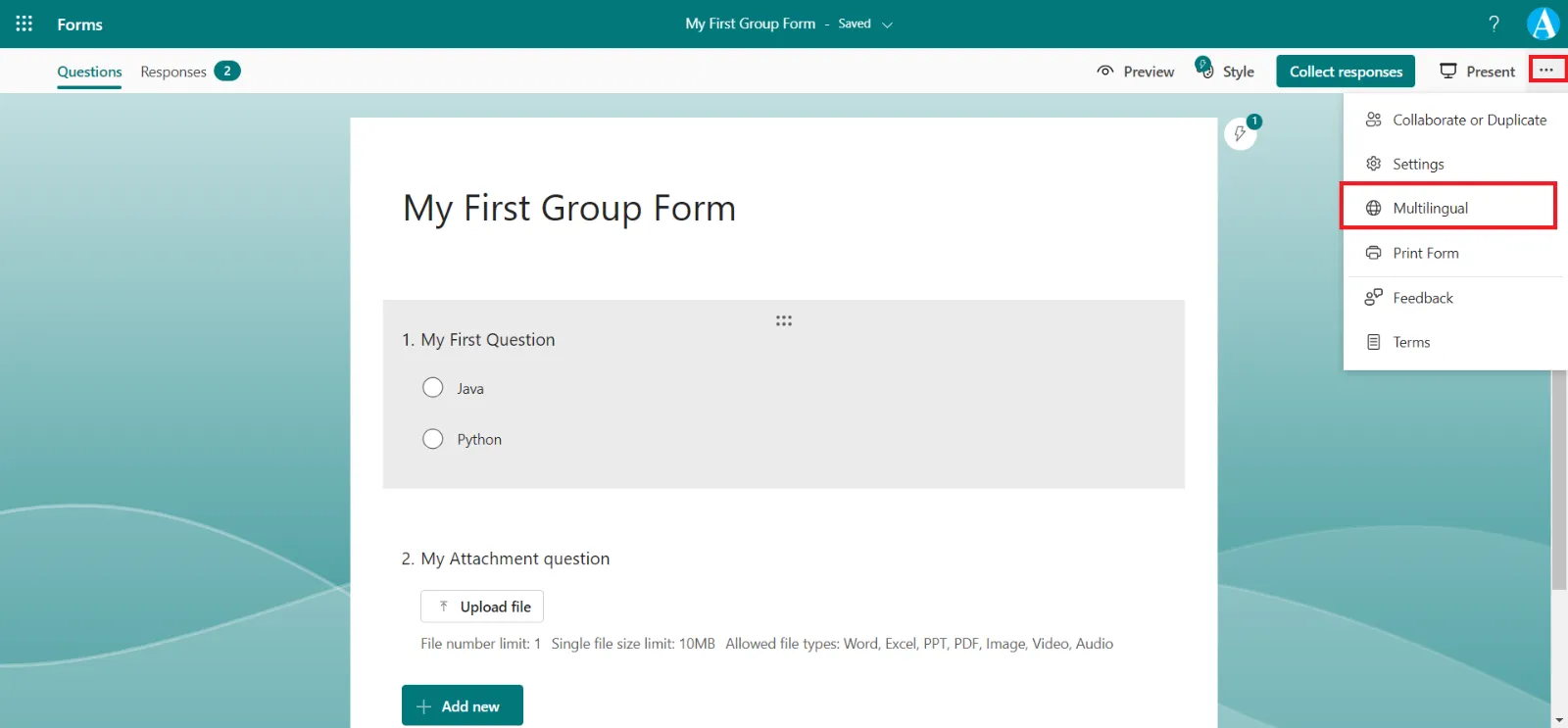Screen dimensions: 1568x728
Task: Click the Upload file button
Action: 482,607
